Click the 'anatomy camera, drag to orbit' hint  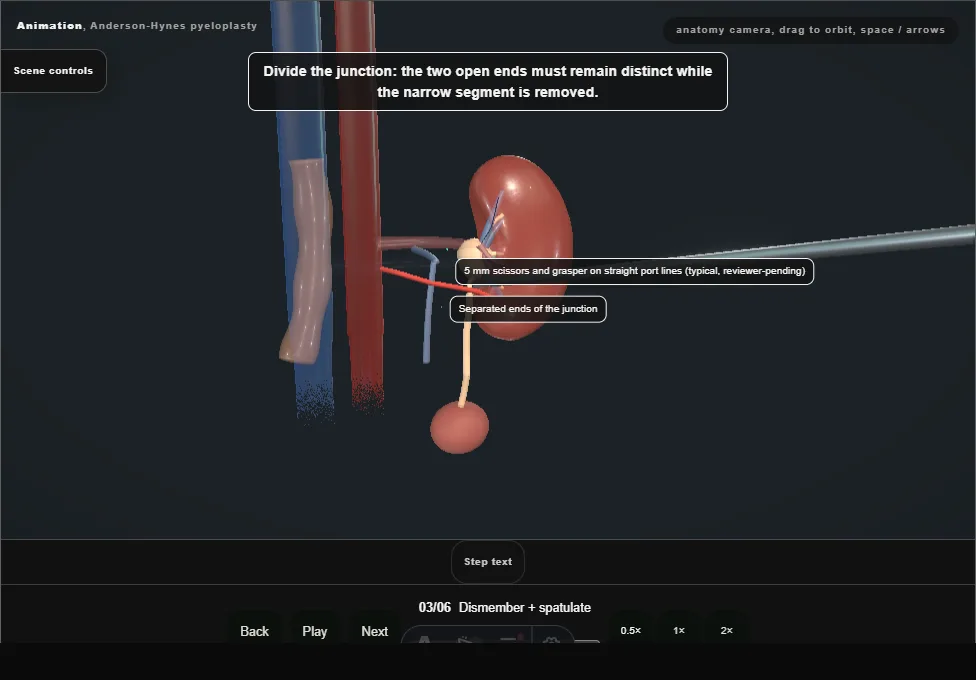coord(810,30)
